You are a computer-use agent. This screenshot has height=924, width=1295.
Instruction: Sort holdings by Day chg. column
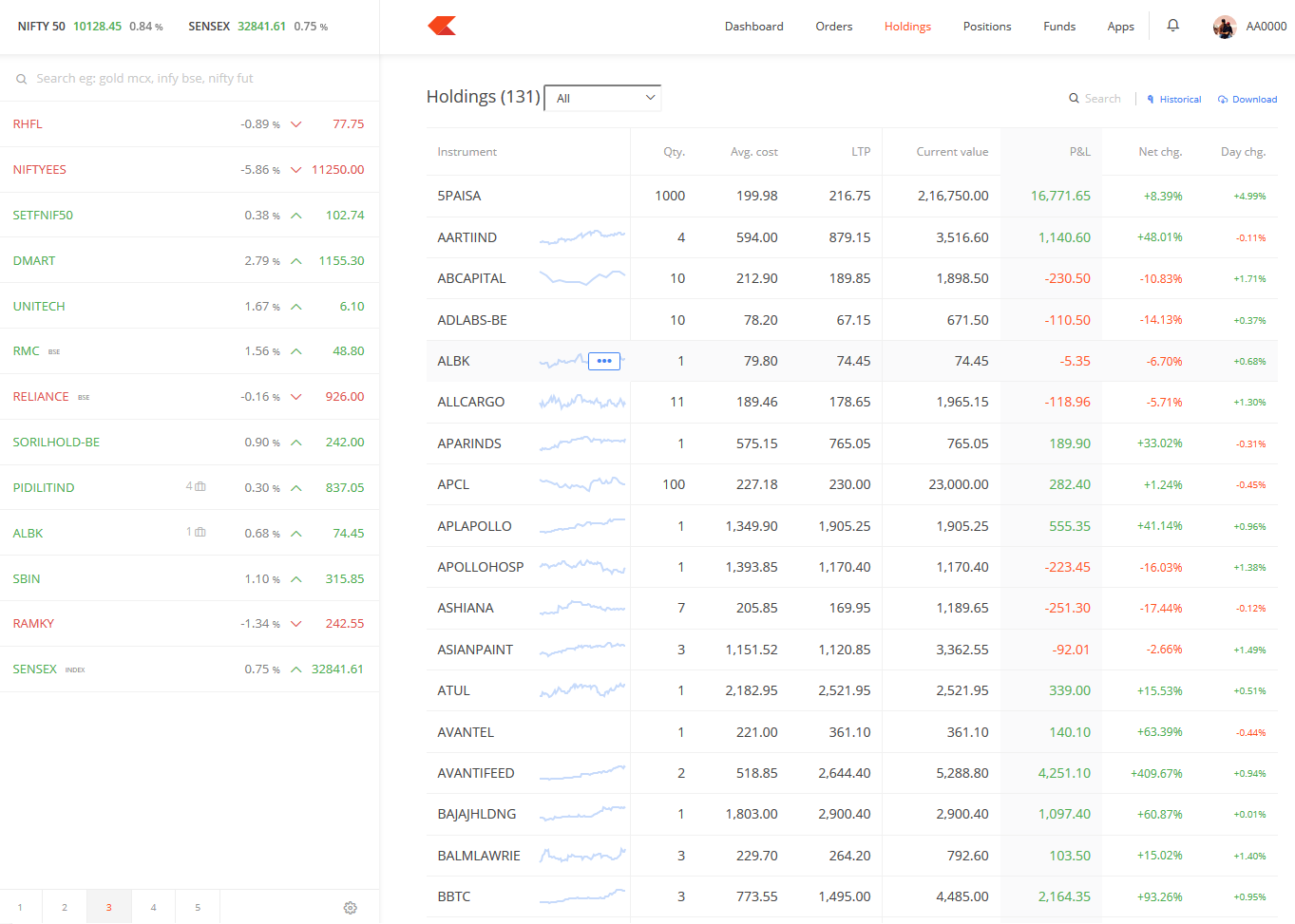pos(1243,152)
